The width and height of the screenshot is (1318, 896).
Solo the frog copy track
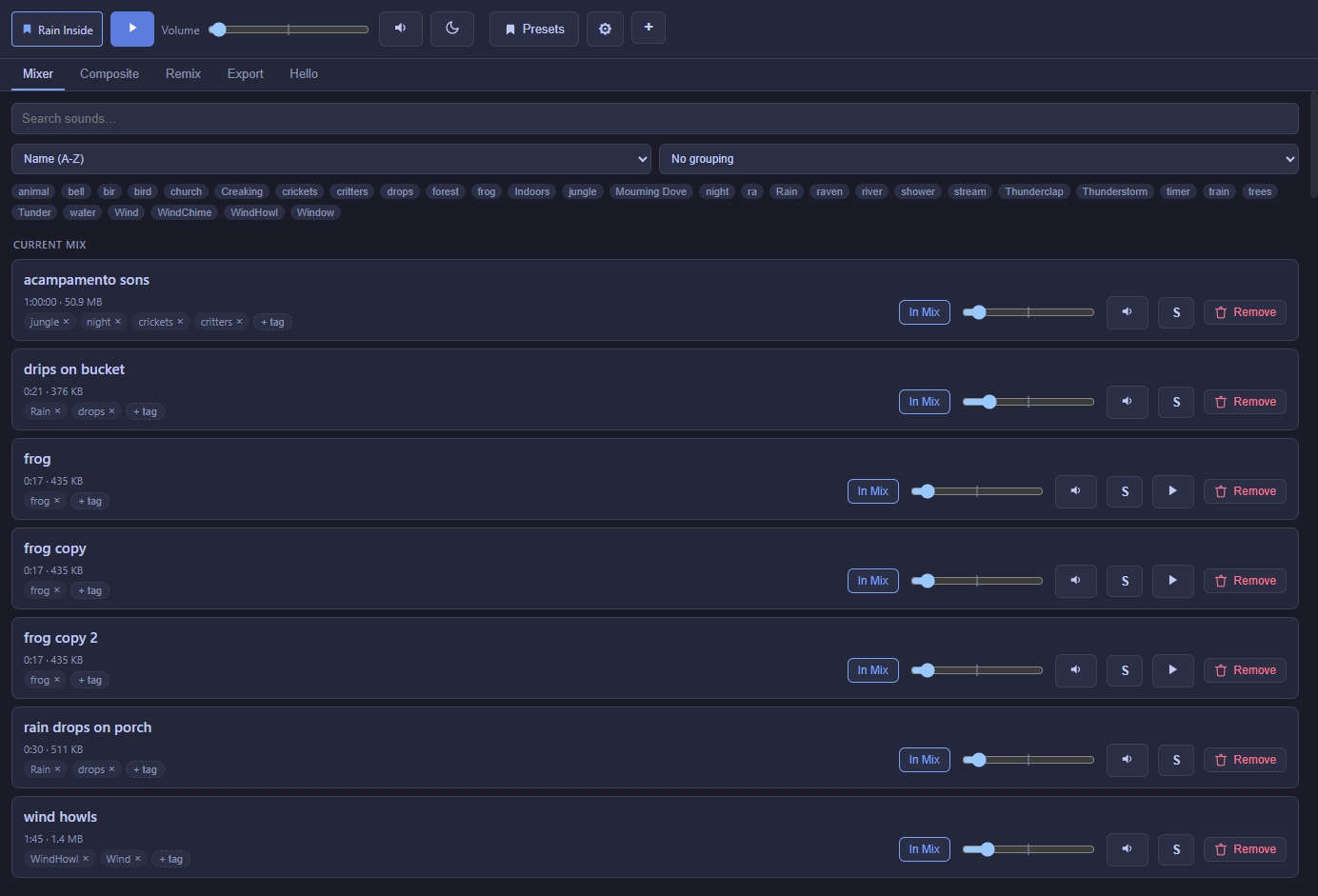[1125, 581]
